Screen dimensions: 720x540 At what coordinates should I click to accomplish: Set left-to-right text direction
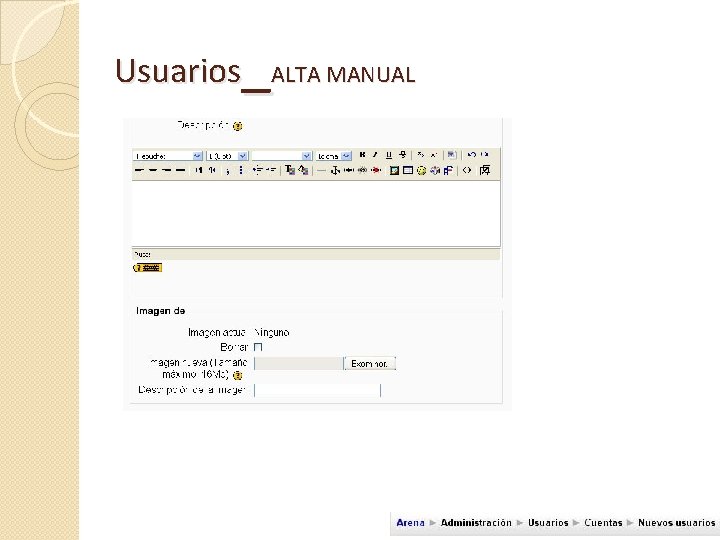(199, 170)
